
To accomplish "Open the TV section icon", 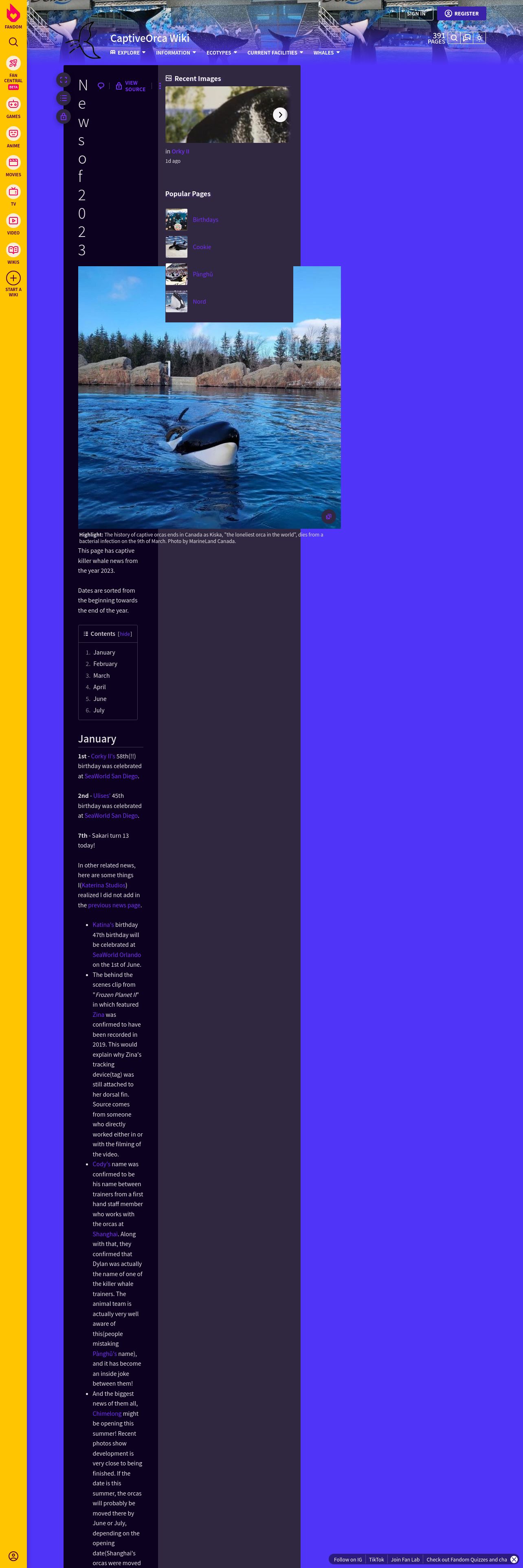I will (x=13, y=192).
